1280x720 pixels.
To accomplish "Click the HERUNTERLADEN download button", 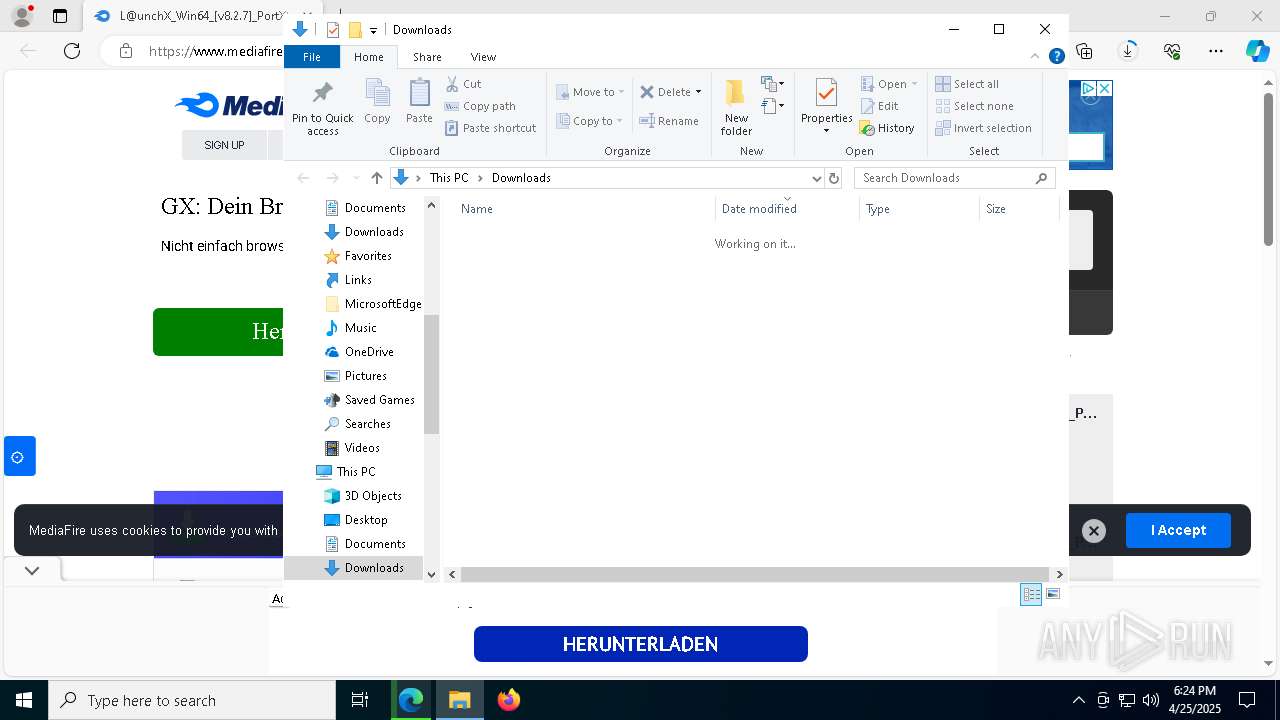I will [640, 644].
